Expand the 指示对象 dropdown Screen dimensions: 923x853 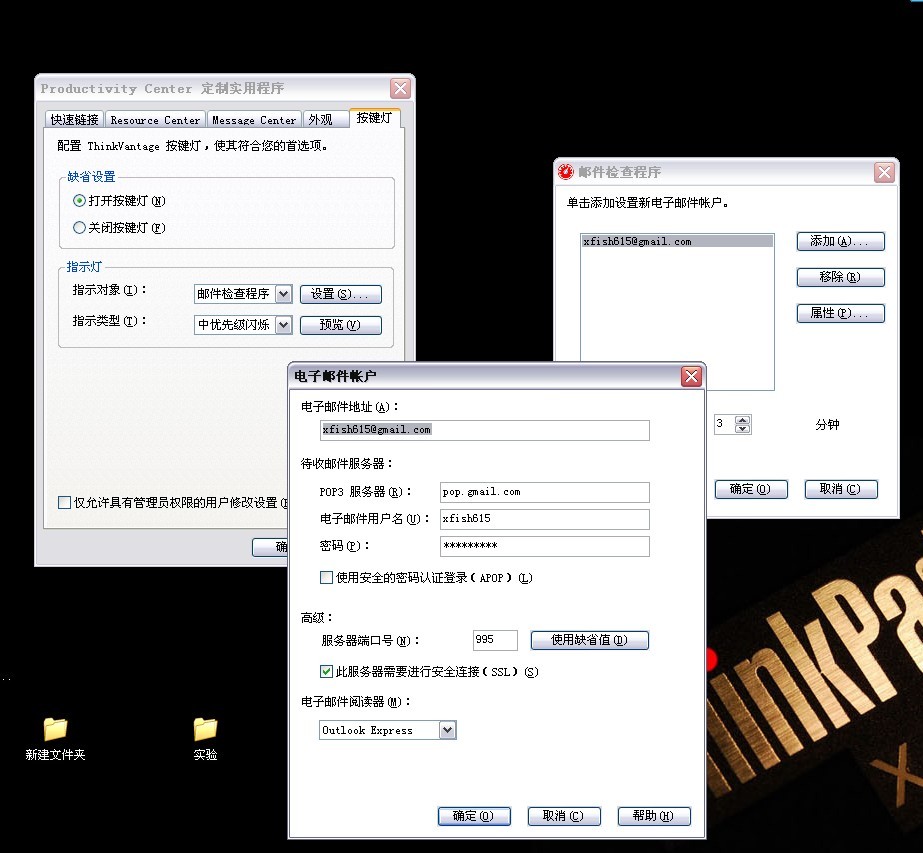click(x=284, y=294)
